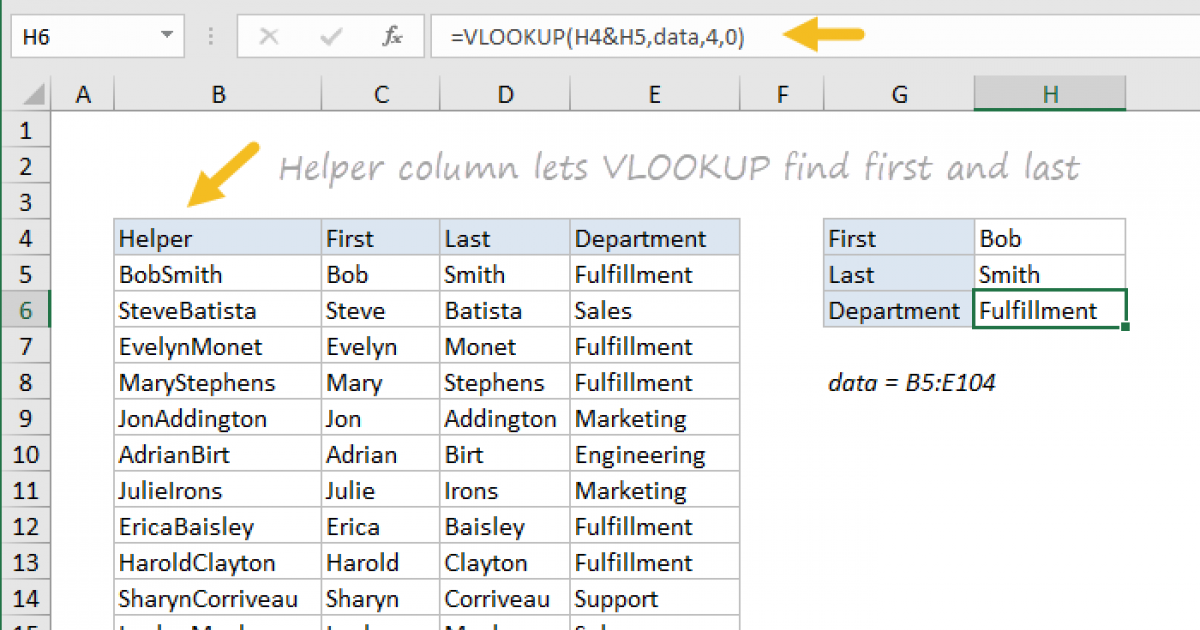The width and height of the screenshot is (1200, 630).
Task: Open the Name Box dropdown arrow
Action: pyautogui.click(x=168, y=36)
